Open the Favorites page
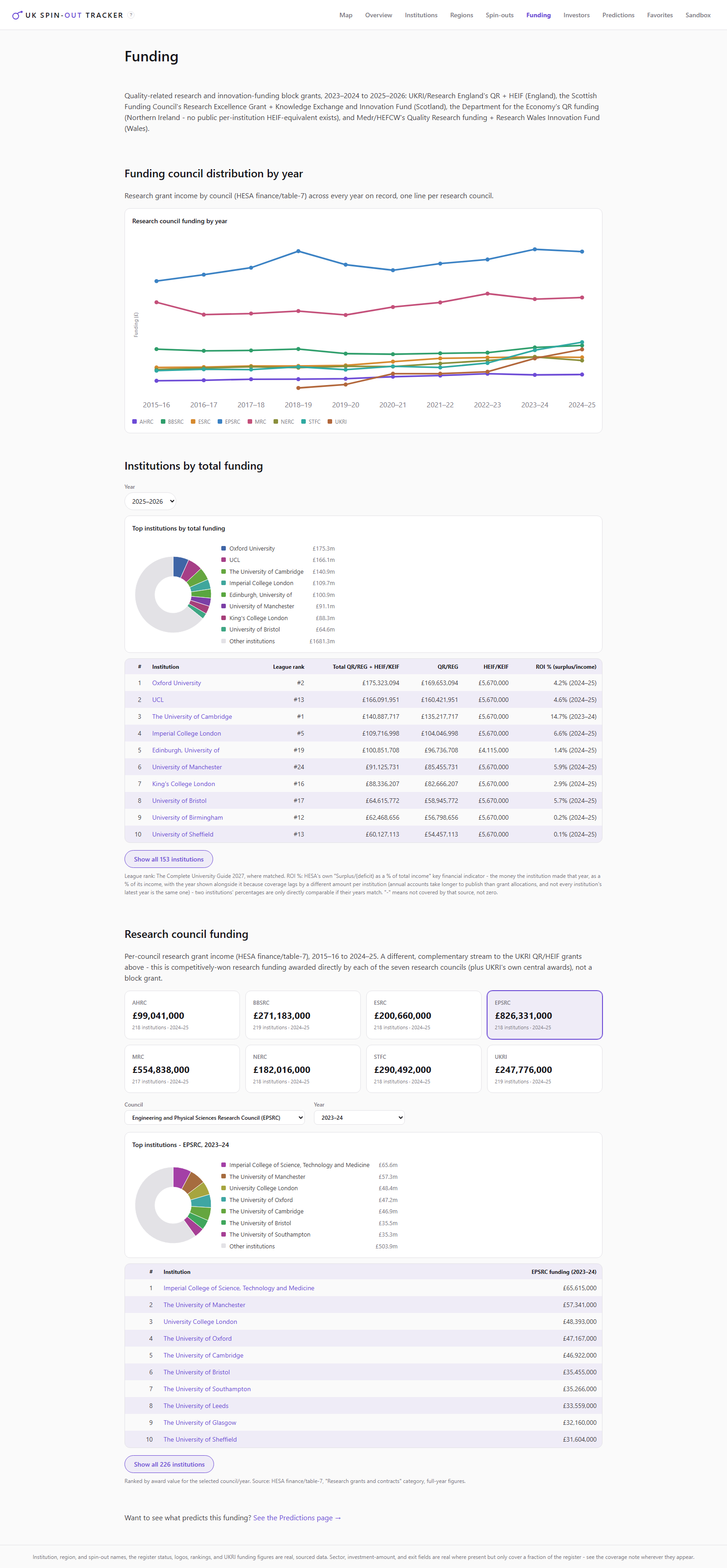Viewport: 727px width, 1568px height. [659, 15]
